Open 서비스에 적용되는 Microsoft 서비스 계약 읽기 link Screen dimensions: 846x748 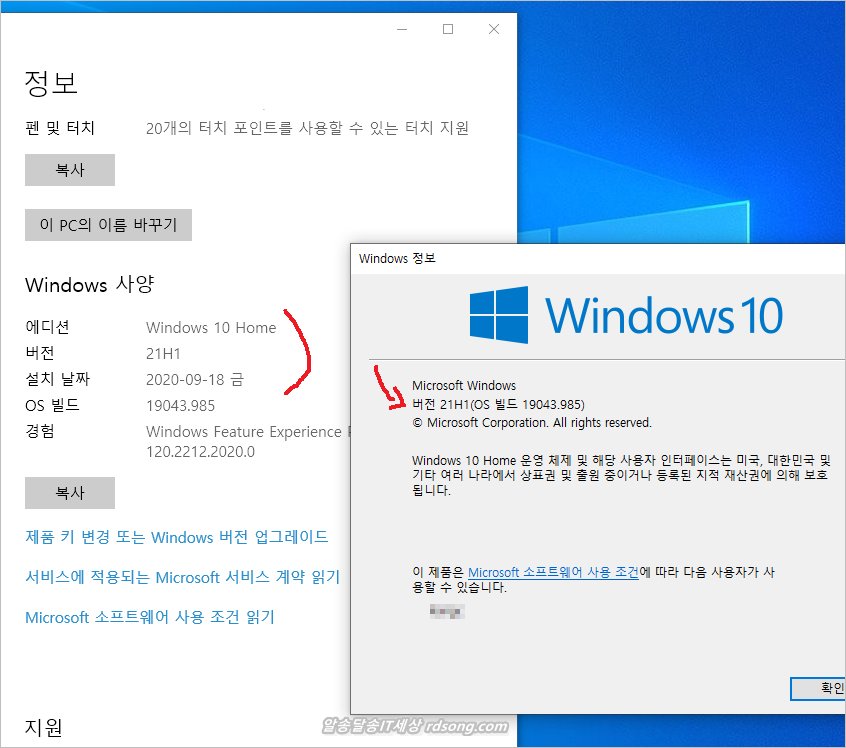(182, 577)
